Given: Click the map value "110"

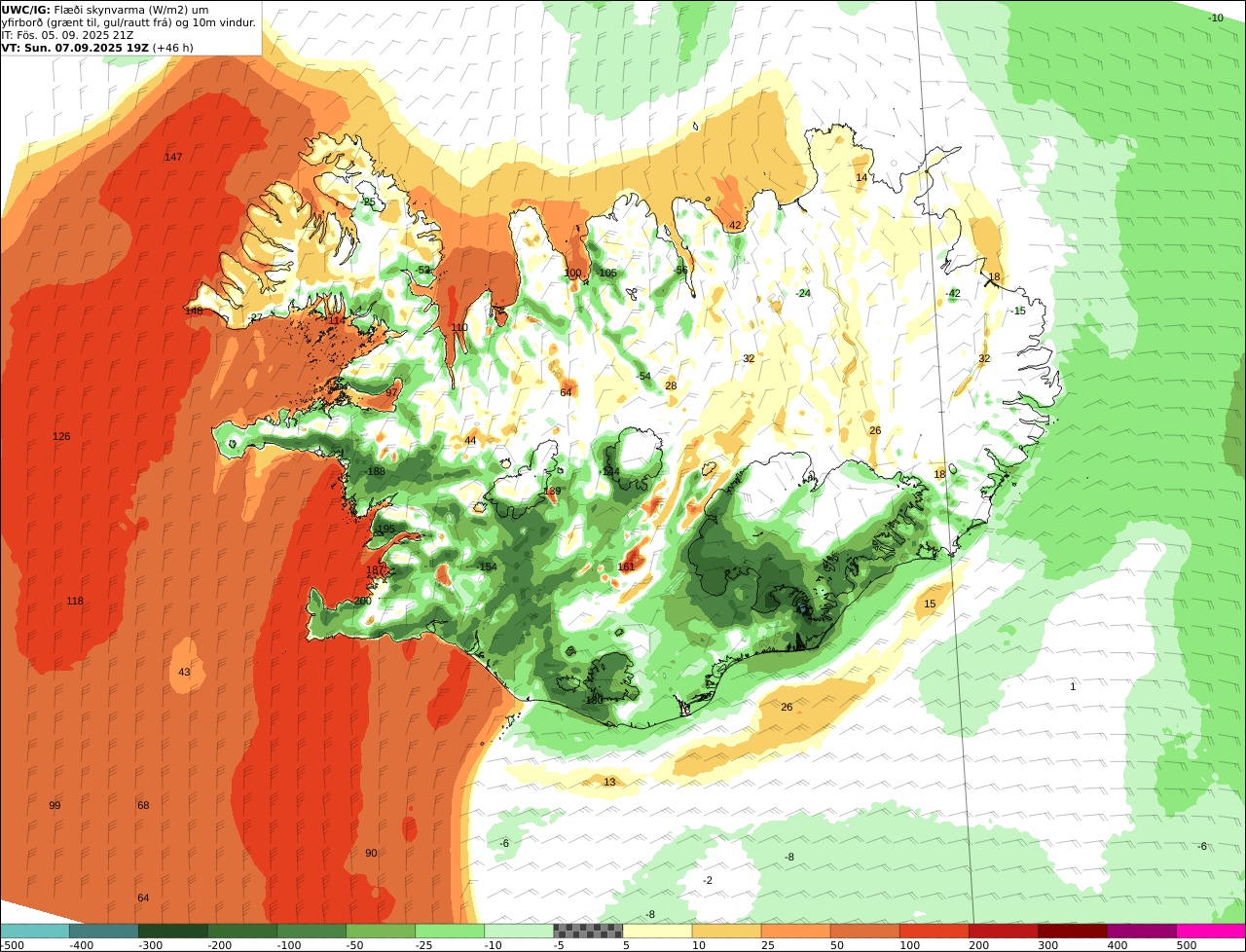Looking at the screenshot, I should tap(459, 327).
